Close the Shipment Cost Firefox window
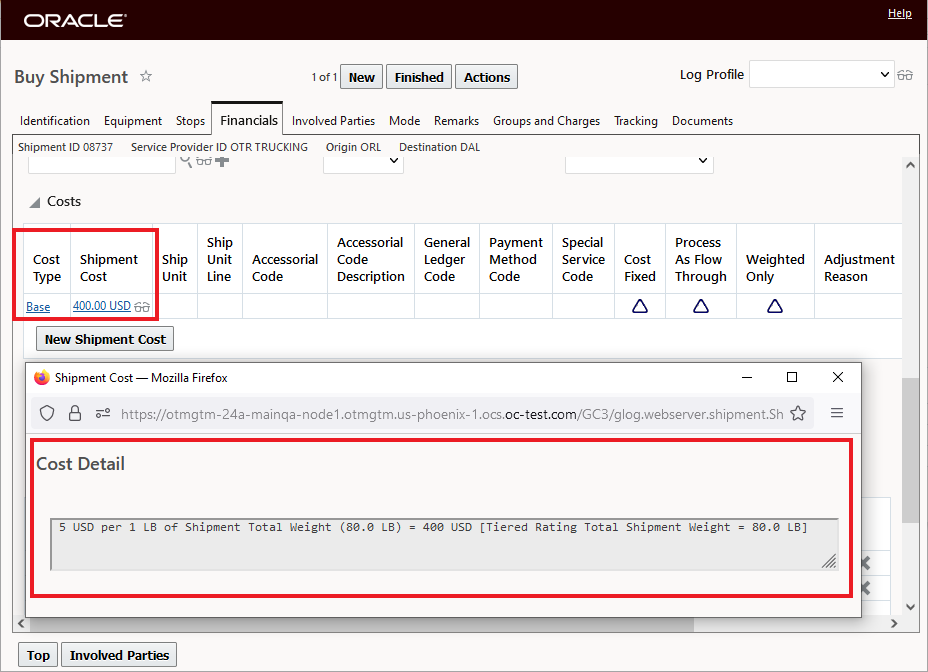 click(x=837, y=377)
